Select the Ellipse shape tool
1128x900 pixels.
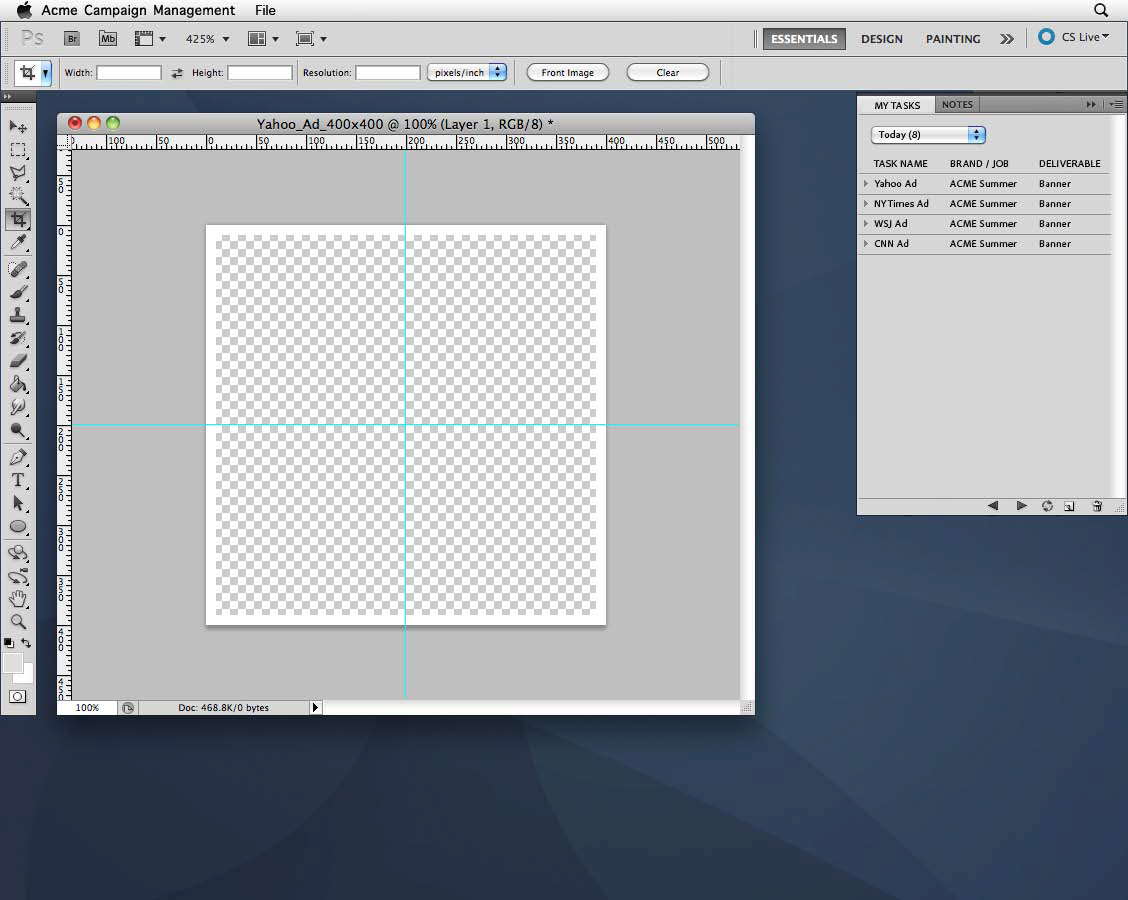click(18, 527)
